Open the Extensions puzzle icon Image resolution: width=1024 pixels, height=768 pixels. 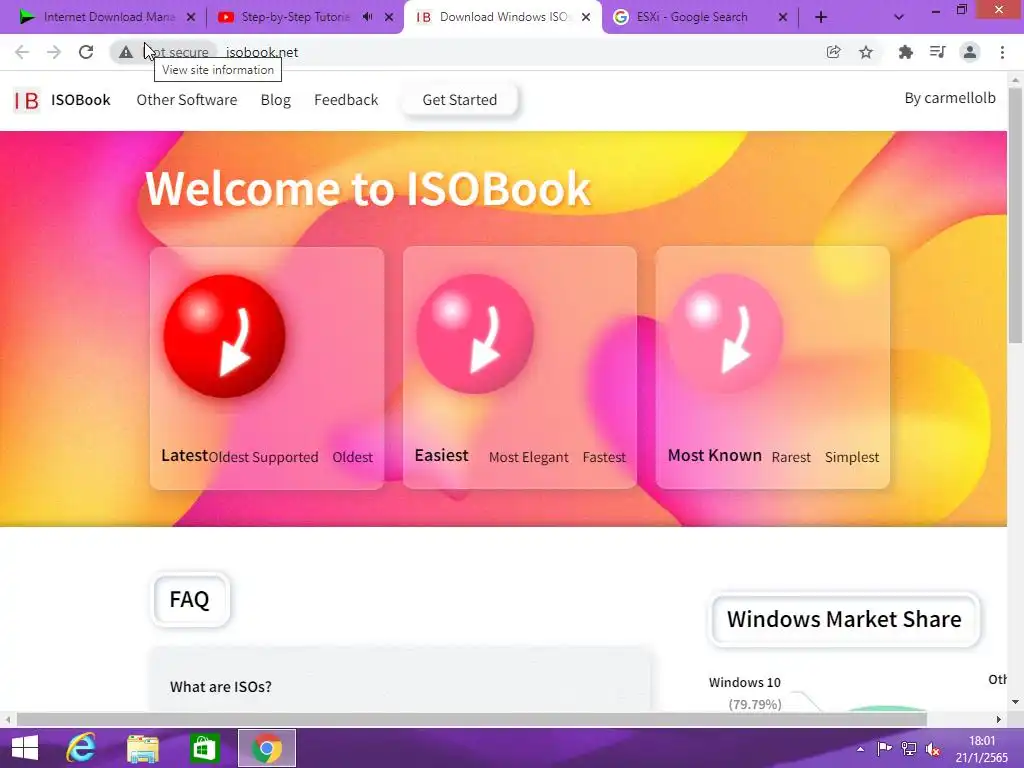pyautogui.click(x=905, y=52)
